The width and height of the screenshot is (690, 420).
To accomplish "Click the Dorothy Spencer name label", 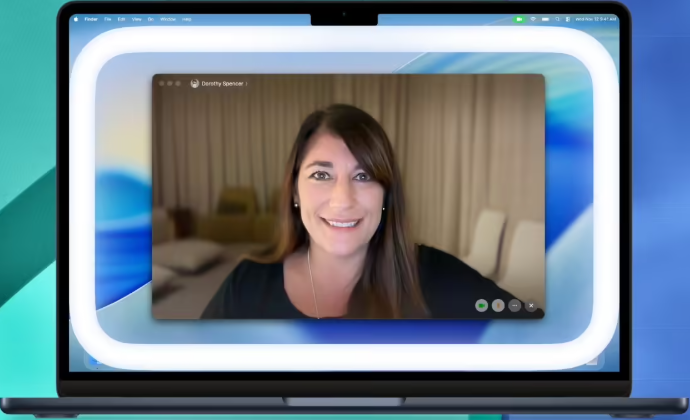I will (x=222, y=84).
